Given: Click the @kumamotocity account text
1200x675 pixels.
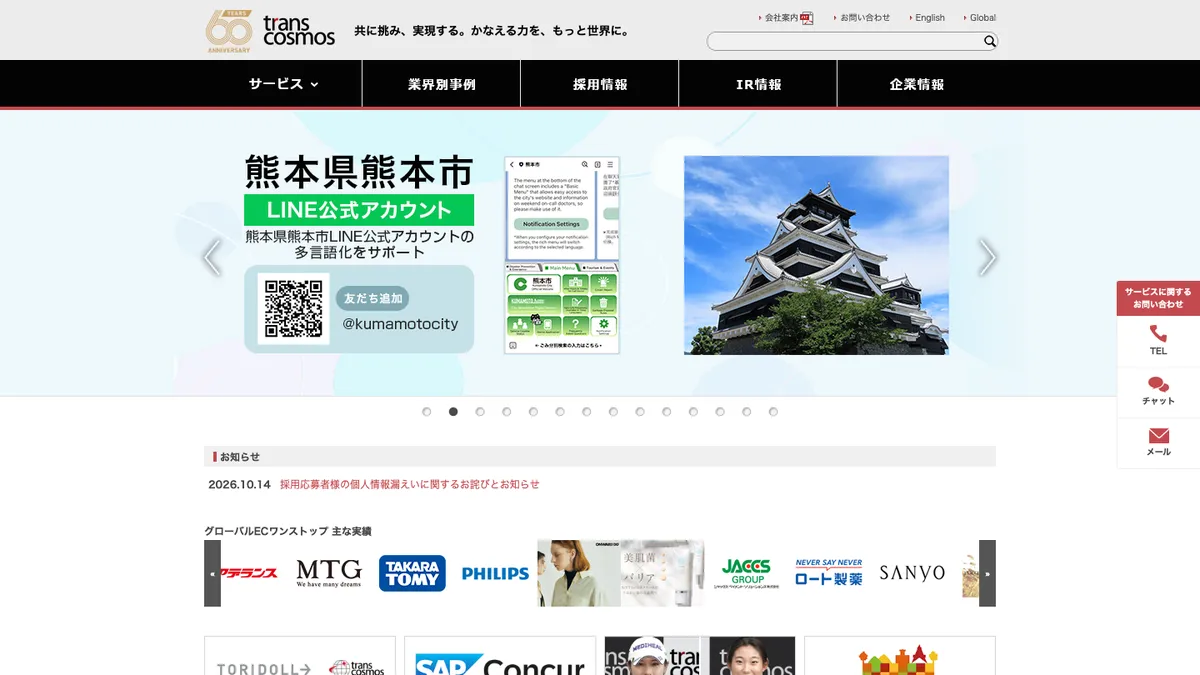Looking at the screenshot, I should click(401, 324).
